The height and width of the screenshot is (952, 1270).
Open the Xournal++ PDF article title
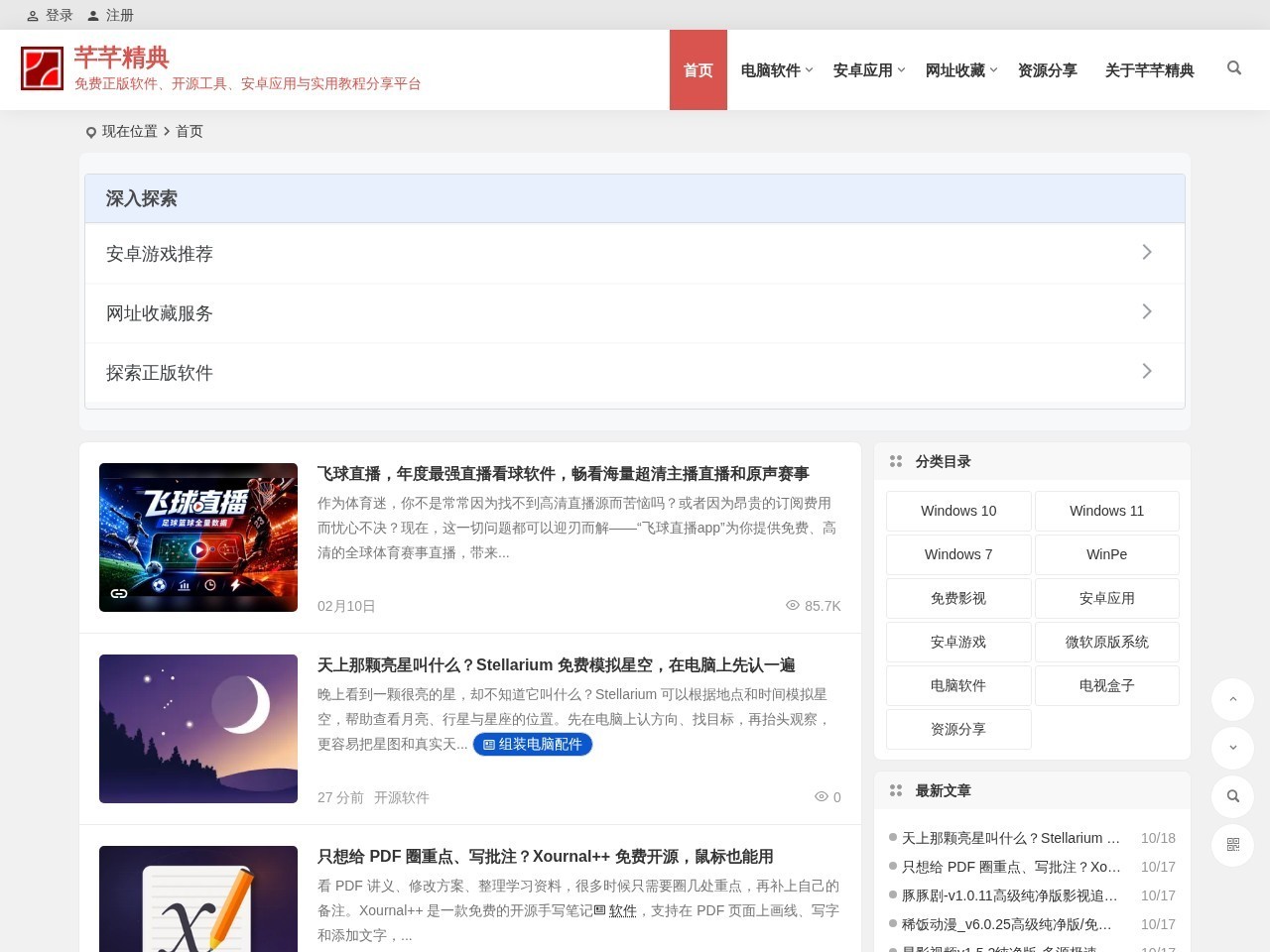click(546, 857)
